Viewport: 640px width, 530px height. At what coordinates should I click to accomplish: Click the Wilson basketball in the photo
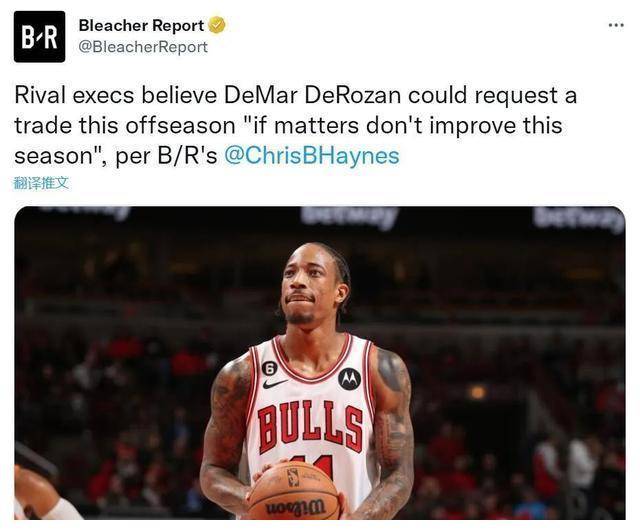[293, 491]
